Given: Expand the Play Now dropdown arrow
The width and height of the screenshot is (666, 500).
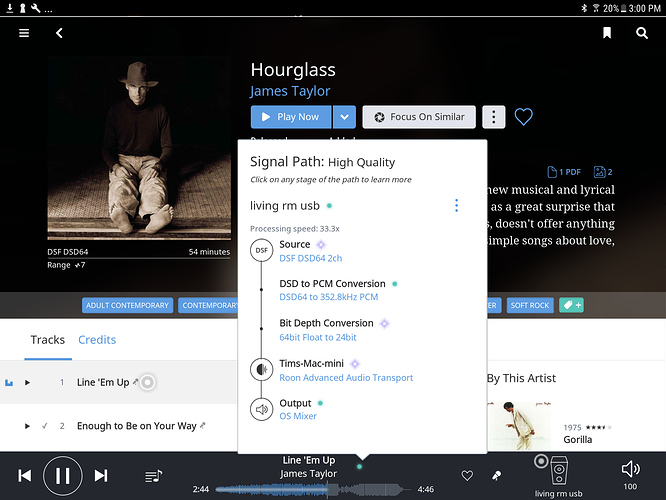Looking at the screenshot, I should [x=344, y=117].
